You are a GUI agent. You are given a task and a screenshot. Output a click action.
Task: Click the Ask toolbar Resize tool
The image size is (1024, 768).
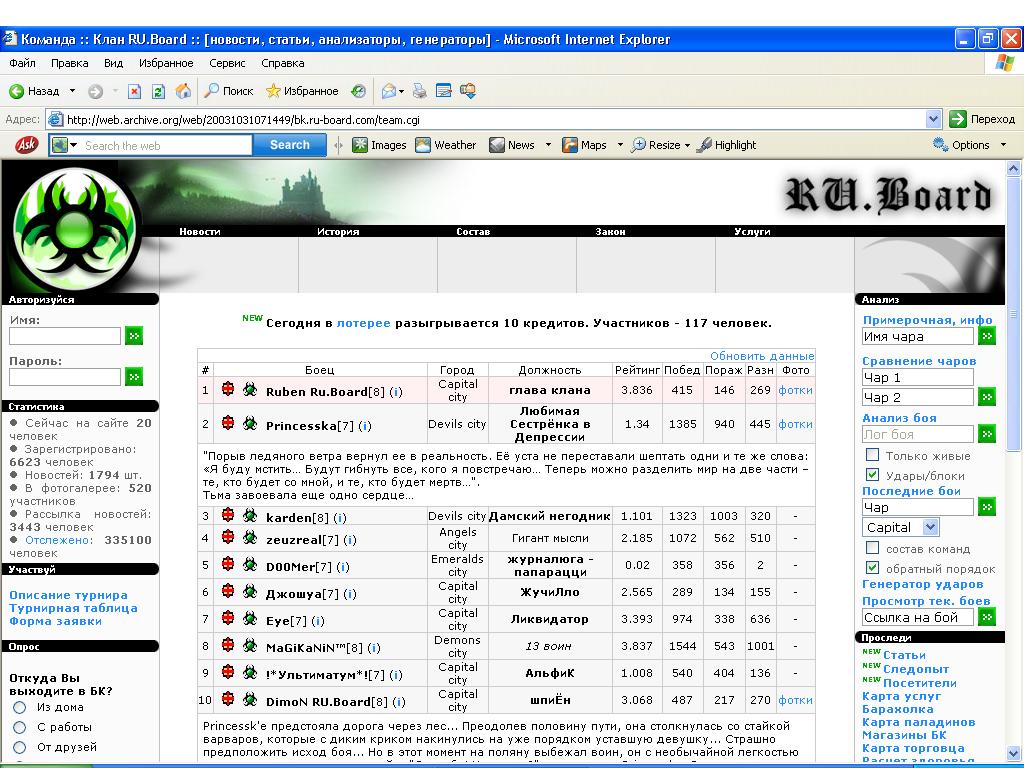point(656,145)
